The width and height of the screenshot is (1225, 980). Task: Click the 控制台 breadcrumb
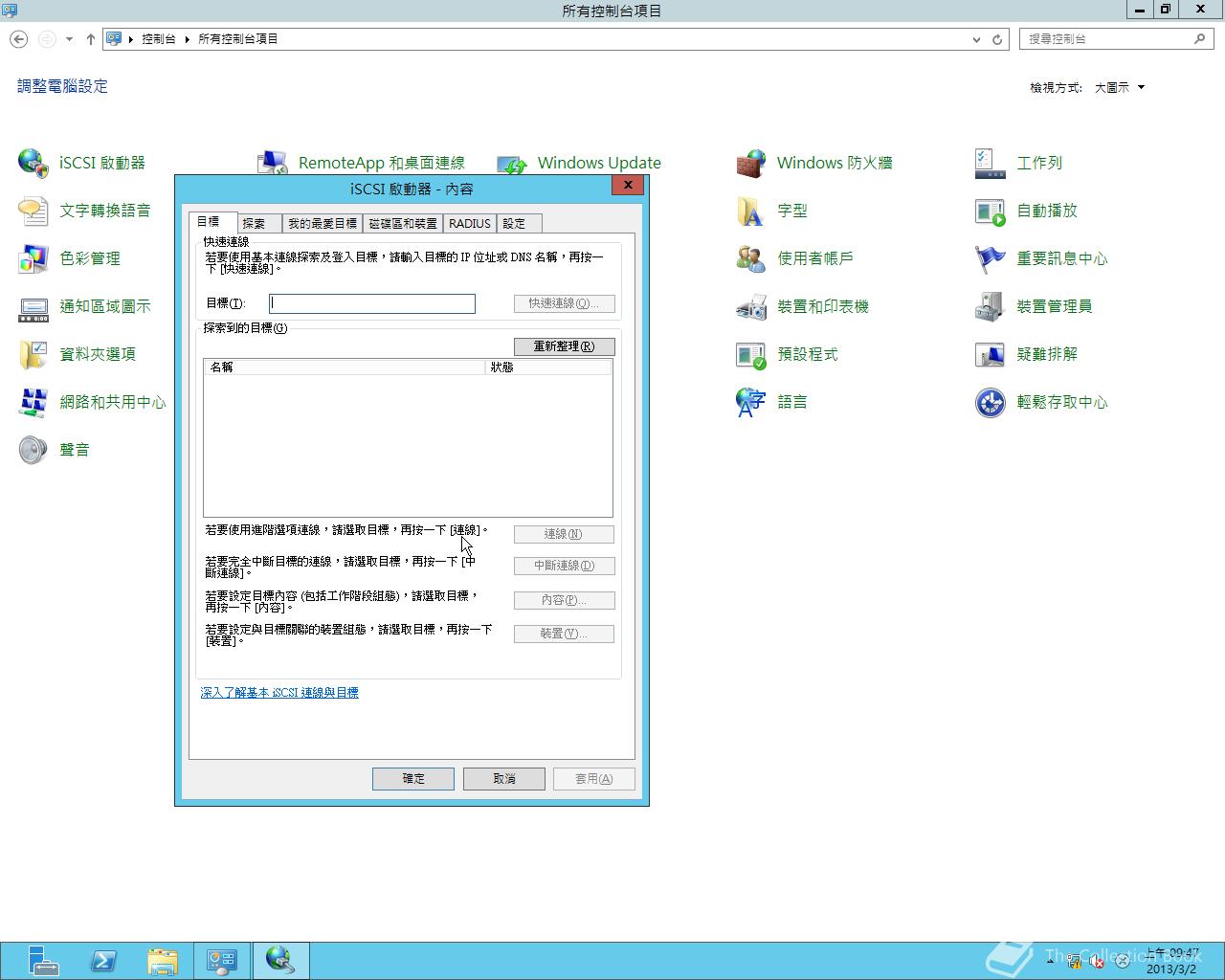159,39
